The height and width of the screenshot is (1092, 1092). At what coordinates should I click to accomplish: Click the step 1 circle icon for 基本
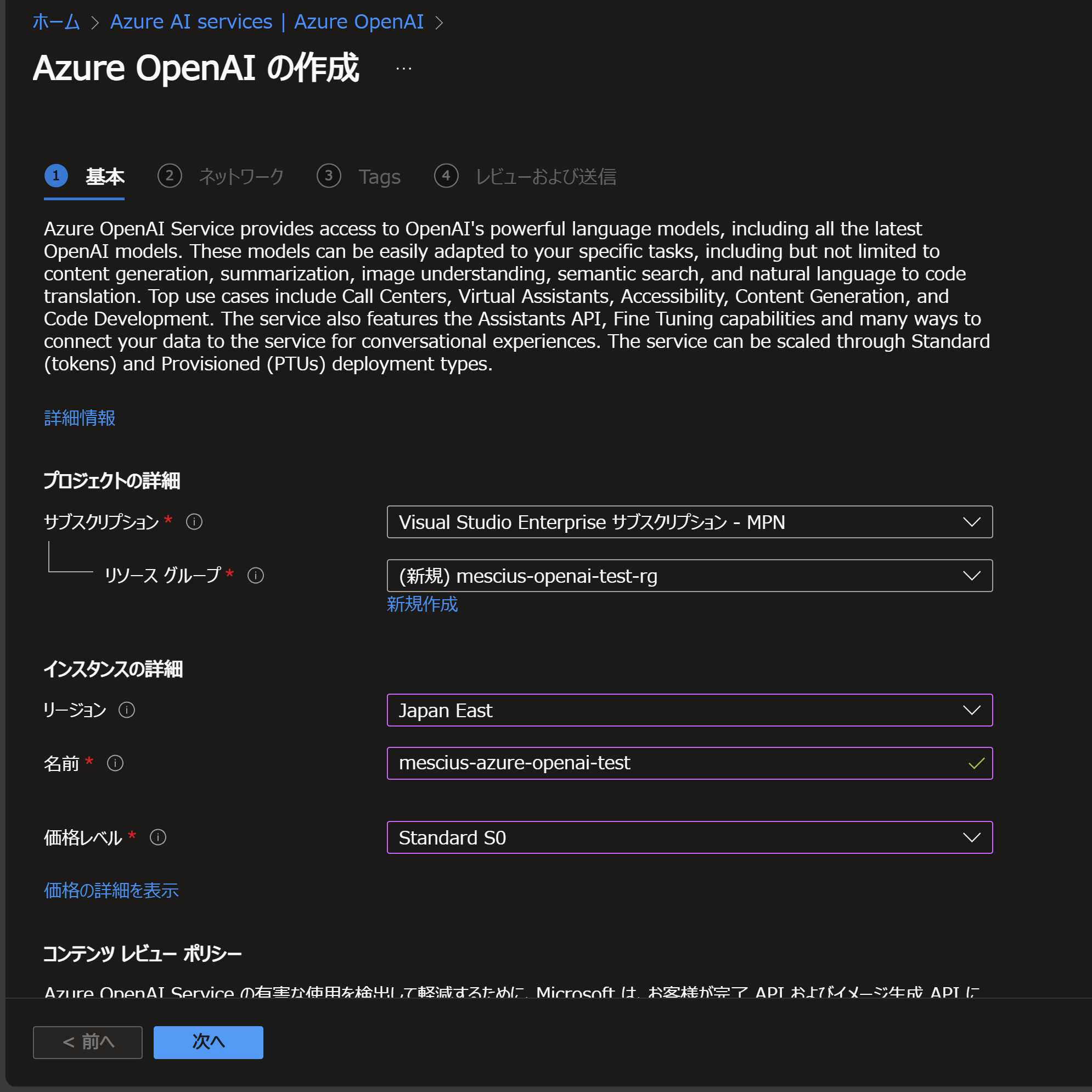point(56,176)
